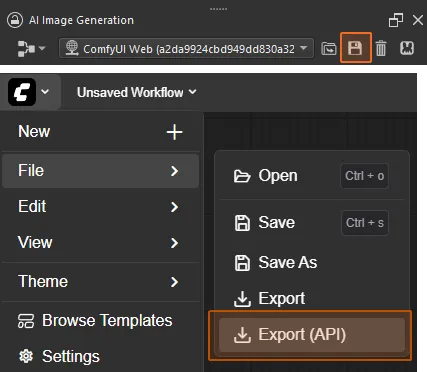Toggle the chevron next to ComfyUI logo
This screenshot has width=427, height=372.
click(45, 92)
